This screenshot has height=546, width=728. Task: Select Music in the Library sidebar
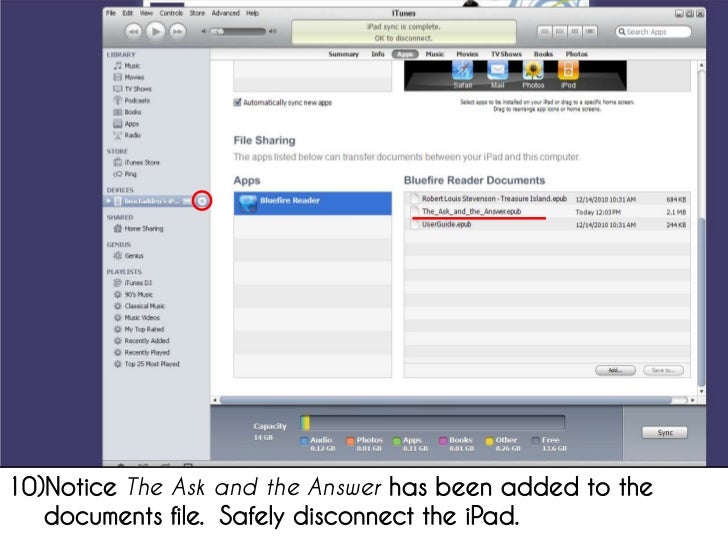pyautogui.click(x=127, y=66)
